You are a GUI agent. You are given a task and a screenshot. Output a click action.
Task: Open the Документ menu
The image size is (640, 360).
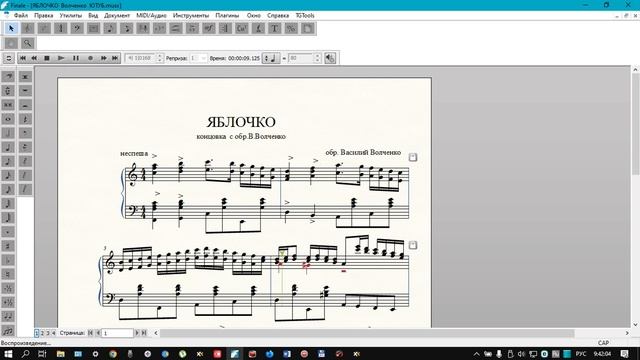tap(117, 15)
